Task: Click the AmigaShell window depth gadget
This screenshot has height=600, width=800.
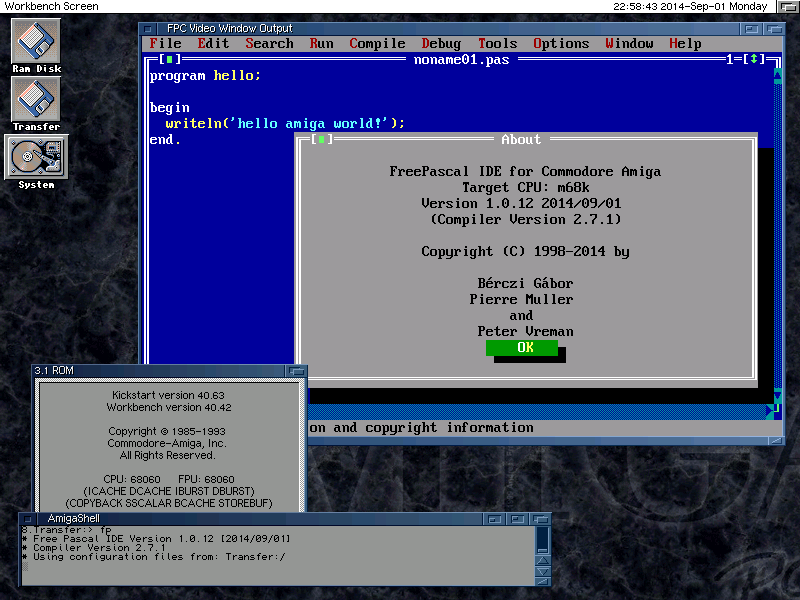Action: pyautogui.click(x=540, y=519)
